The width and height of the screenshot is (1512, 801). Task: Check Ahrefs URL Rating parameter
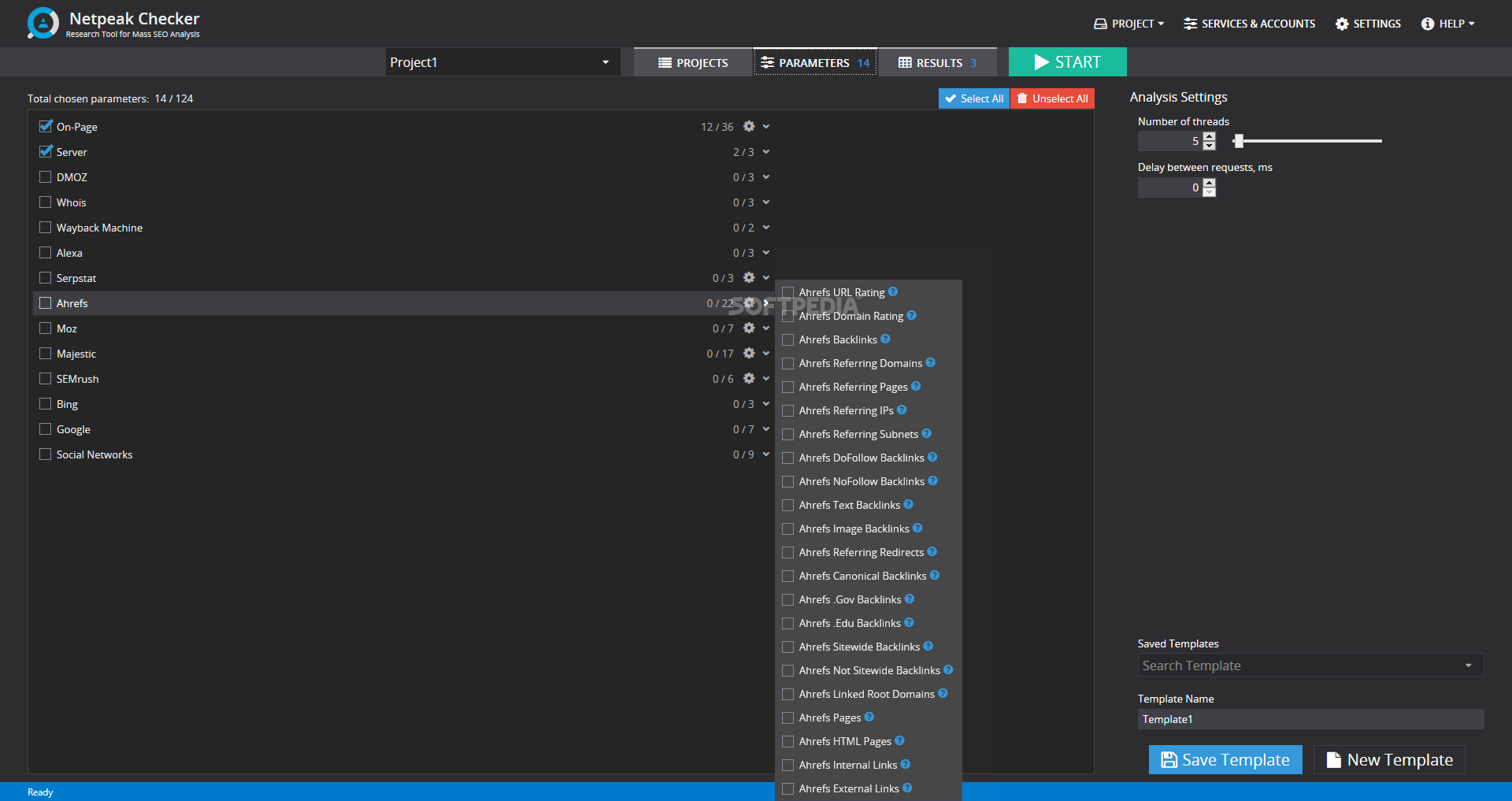787,292
